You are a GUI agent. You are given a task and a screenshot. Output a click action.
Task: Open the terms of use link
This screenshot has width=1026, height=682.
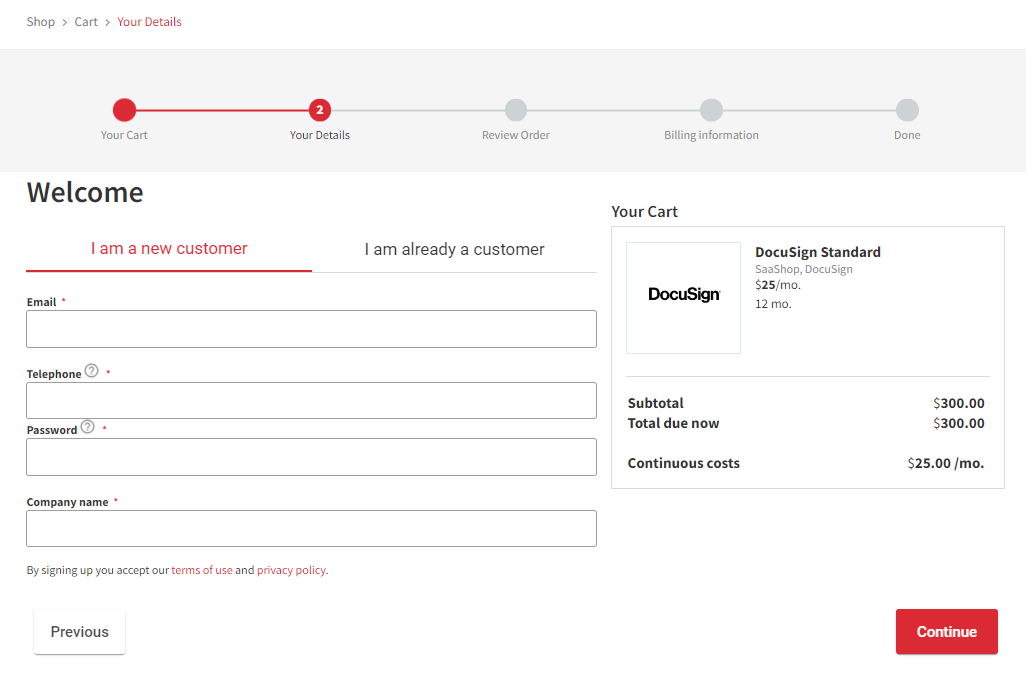(x=202, y=570)
